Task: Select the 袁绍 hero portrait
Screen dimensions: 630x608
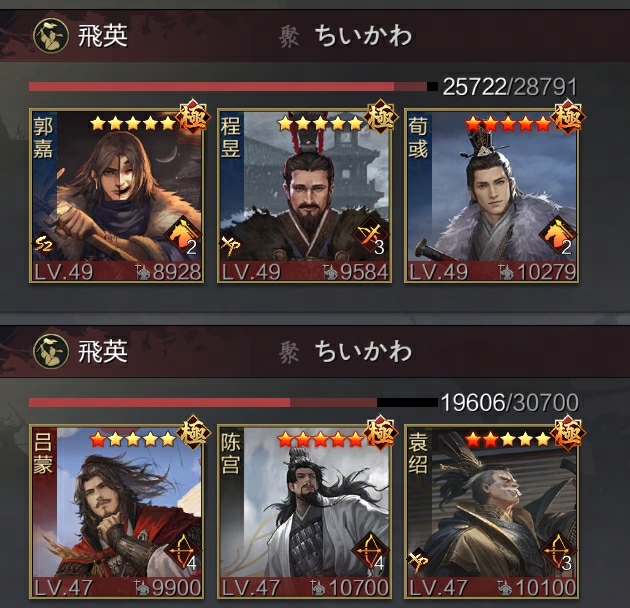Action: pos(491,511)
